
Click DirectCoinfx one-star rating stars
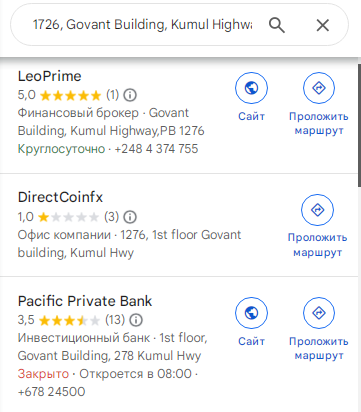coord(68,217)
